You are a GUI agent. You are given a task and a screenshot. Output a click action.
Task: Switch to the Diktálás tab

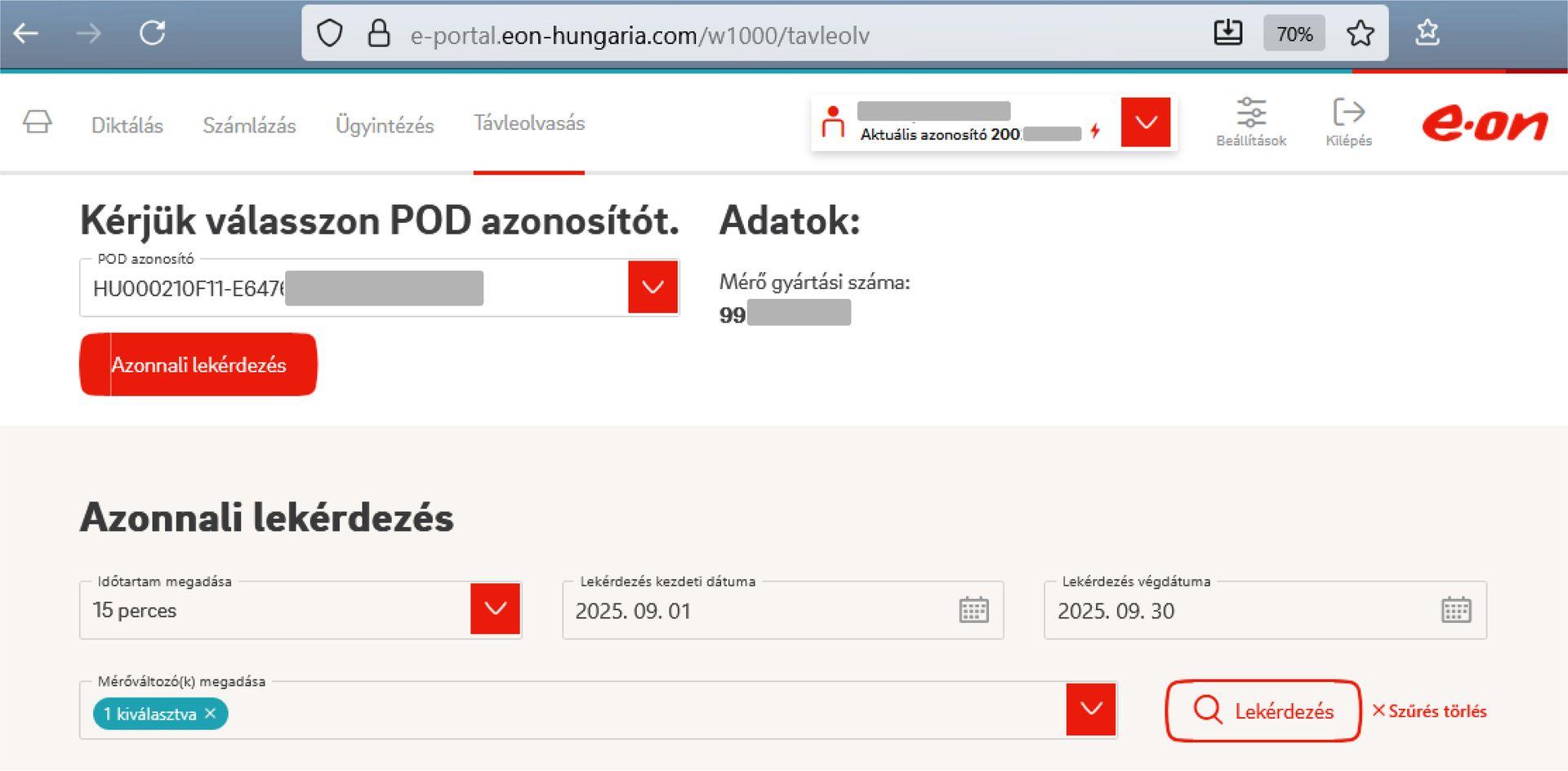click(127, 125)
